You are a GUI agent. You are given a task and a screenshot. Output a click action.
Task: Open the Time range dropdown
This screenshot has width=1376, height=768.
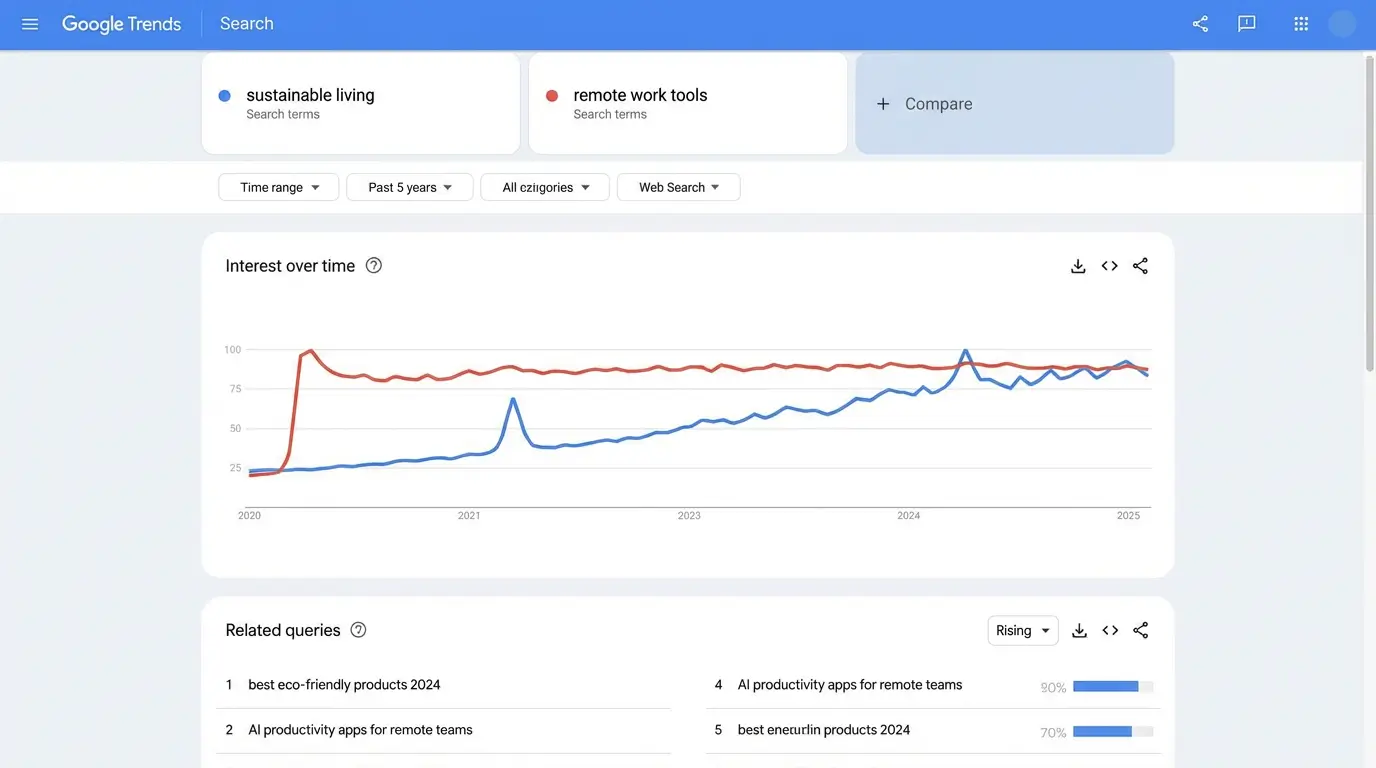click(278, 186)
